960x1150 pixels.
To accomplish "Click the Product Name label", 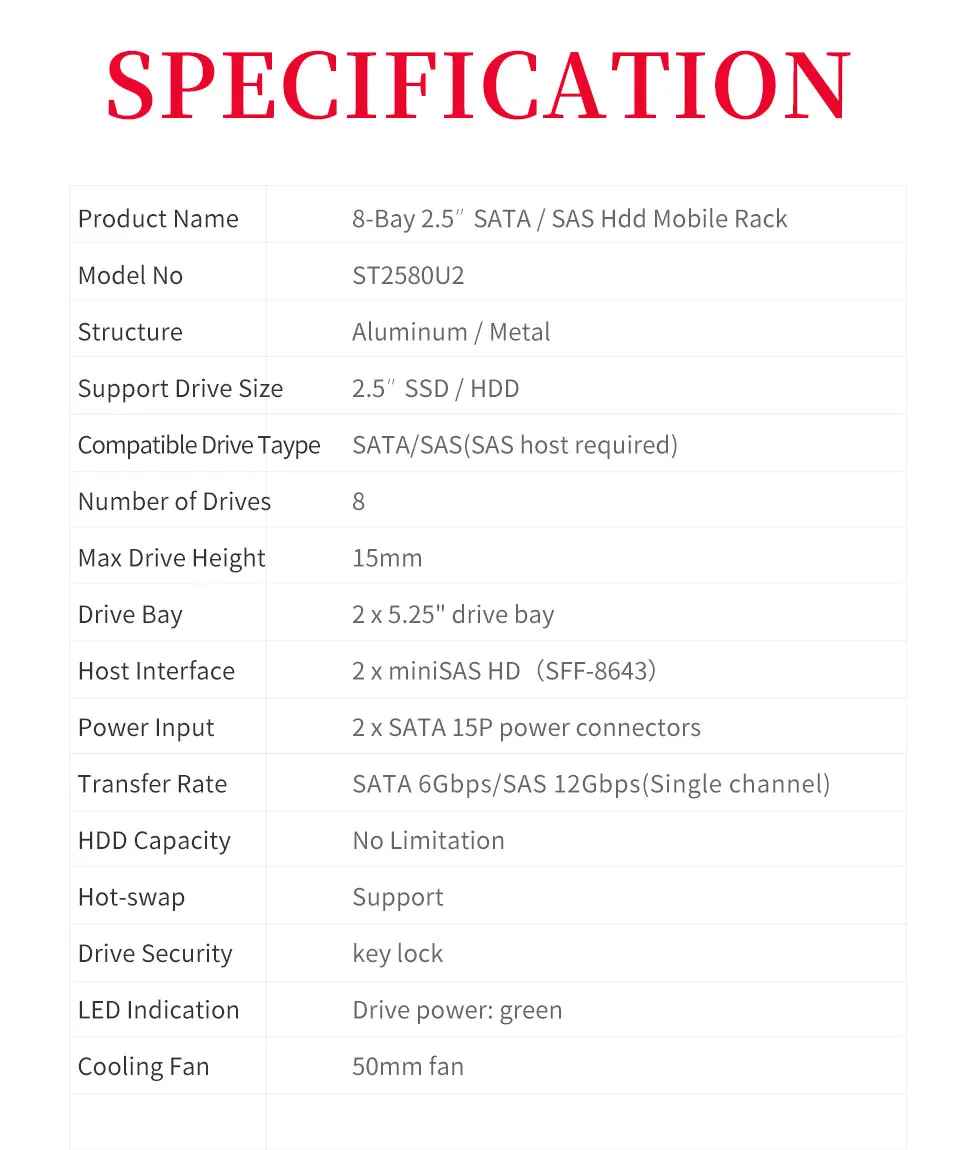I will (x=158, y=219).
